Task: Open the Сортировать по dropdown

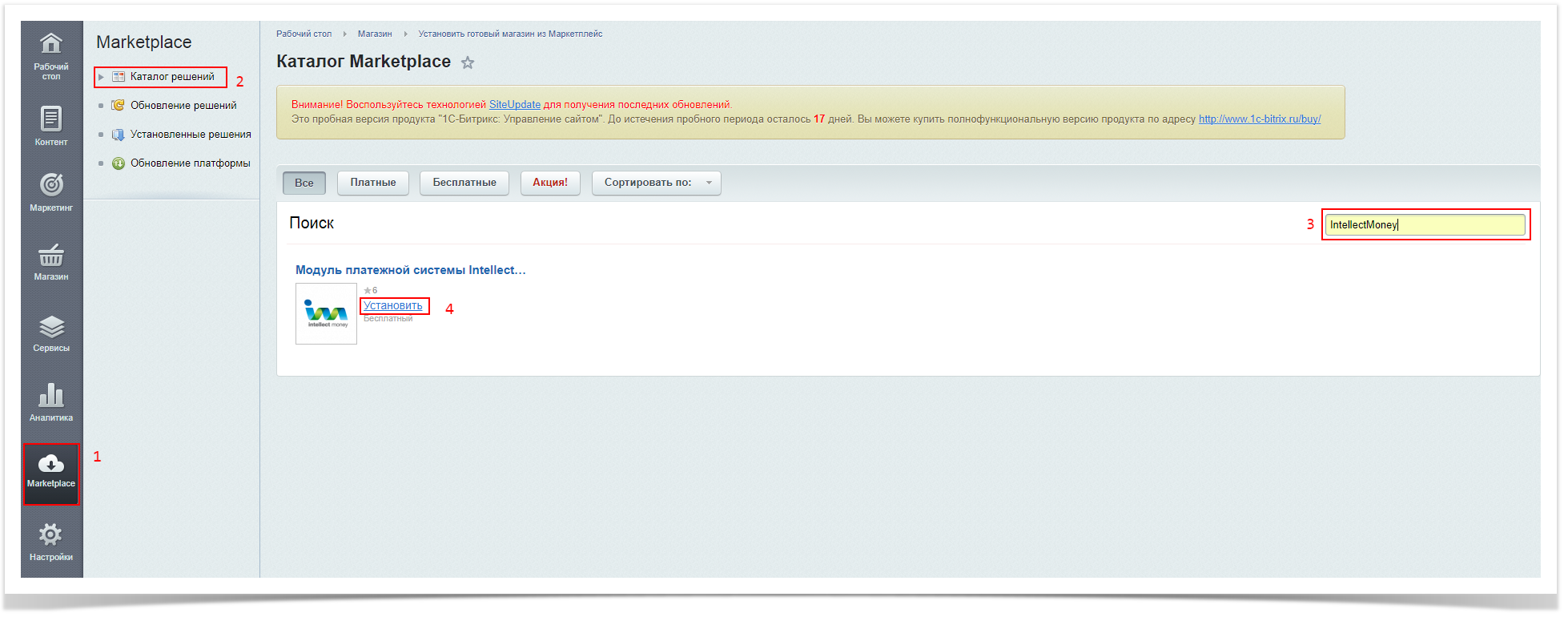Action: 657,183
